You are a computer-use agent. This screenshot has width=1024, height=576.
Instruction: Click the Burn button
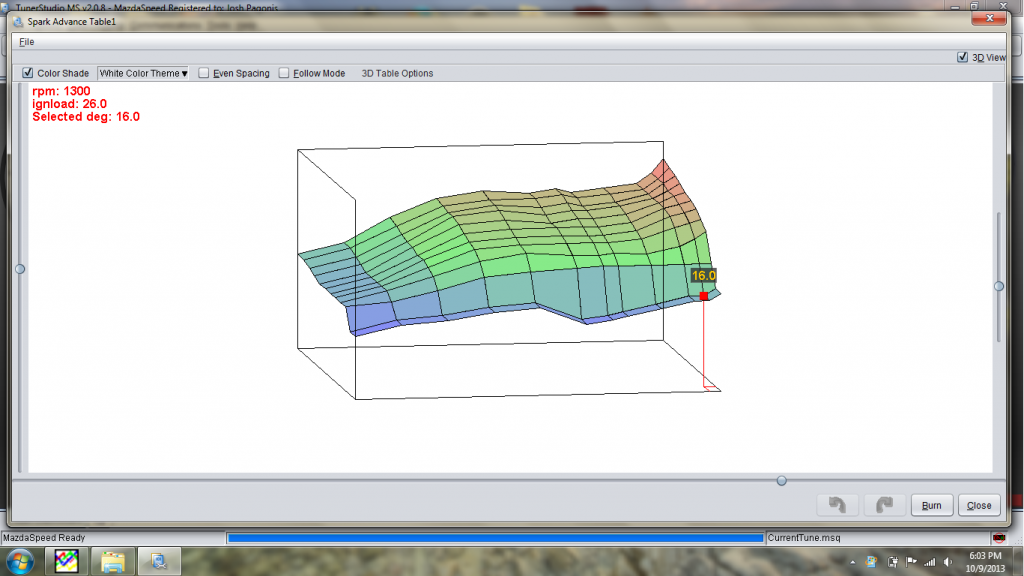(x=931, y=505)
